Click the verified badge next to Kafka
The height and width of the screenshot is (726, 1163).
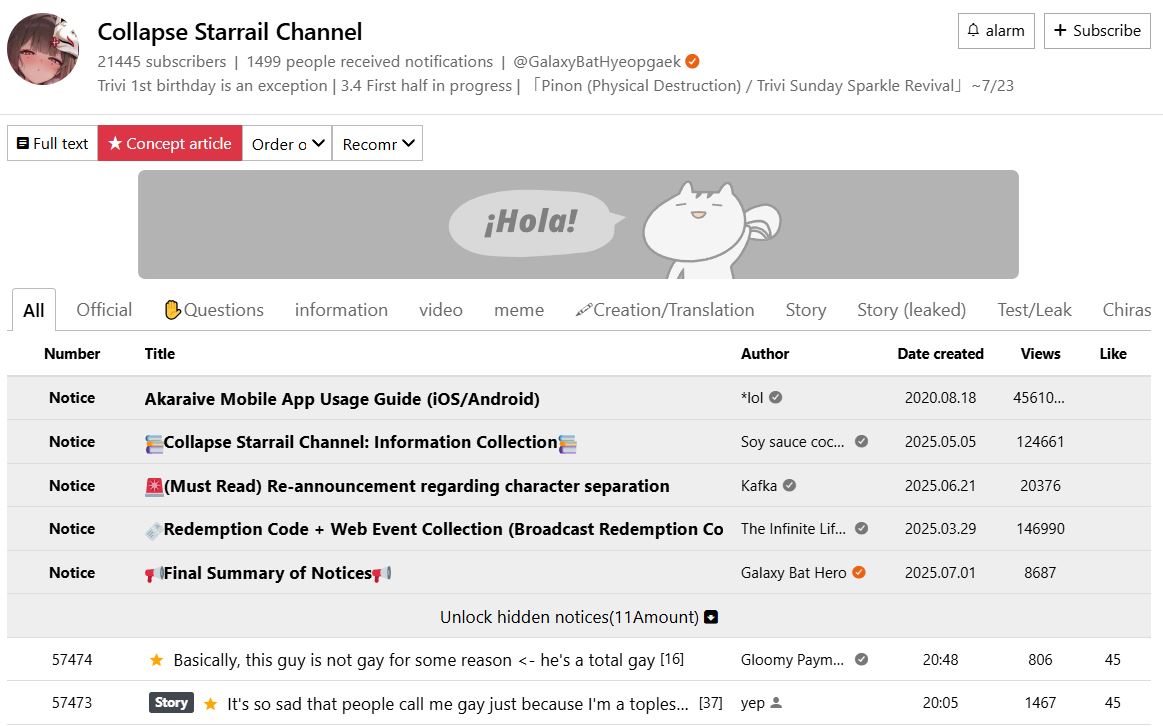[x=789, y=485]
